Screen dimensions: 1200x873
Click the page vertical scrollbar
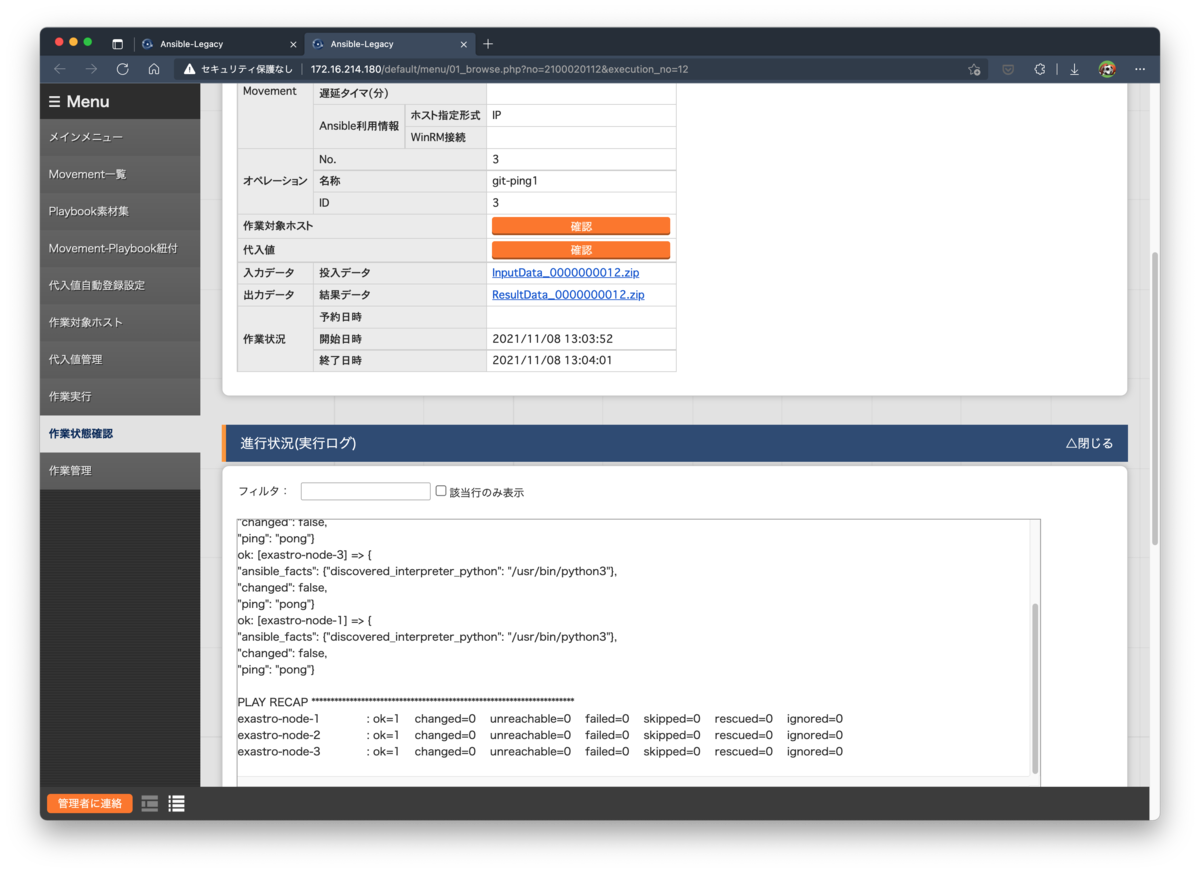click(x=1154, y=397)
